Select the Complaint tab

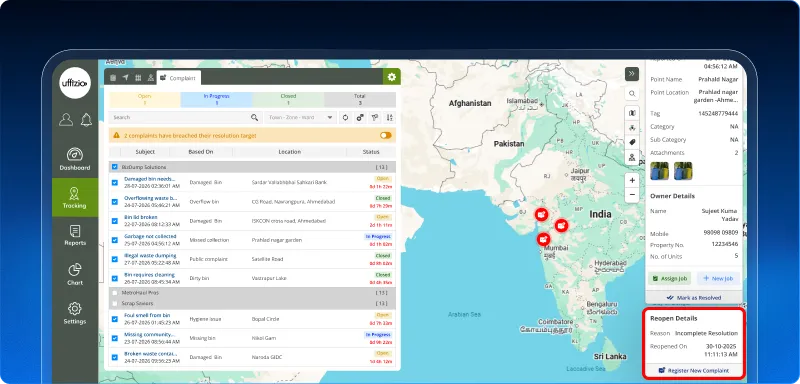pos(179,78)
